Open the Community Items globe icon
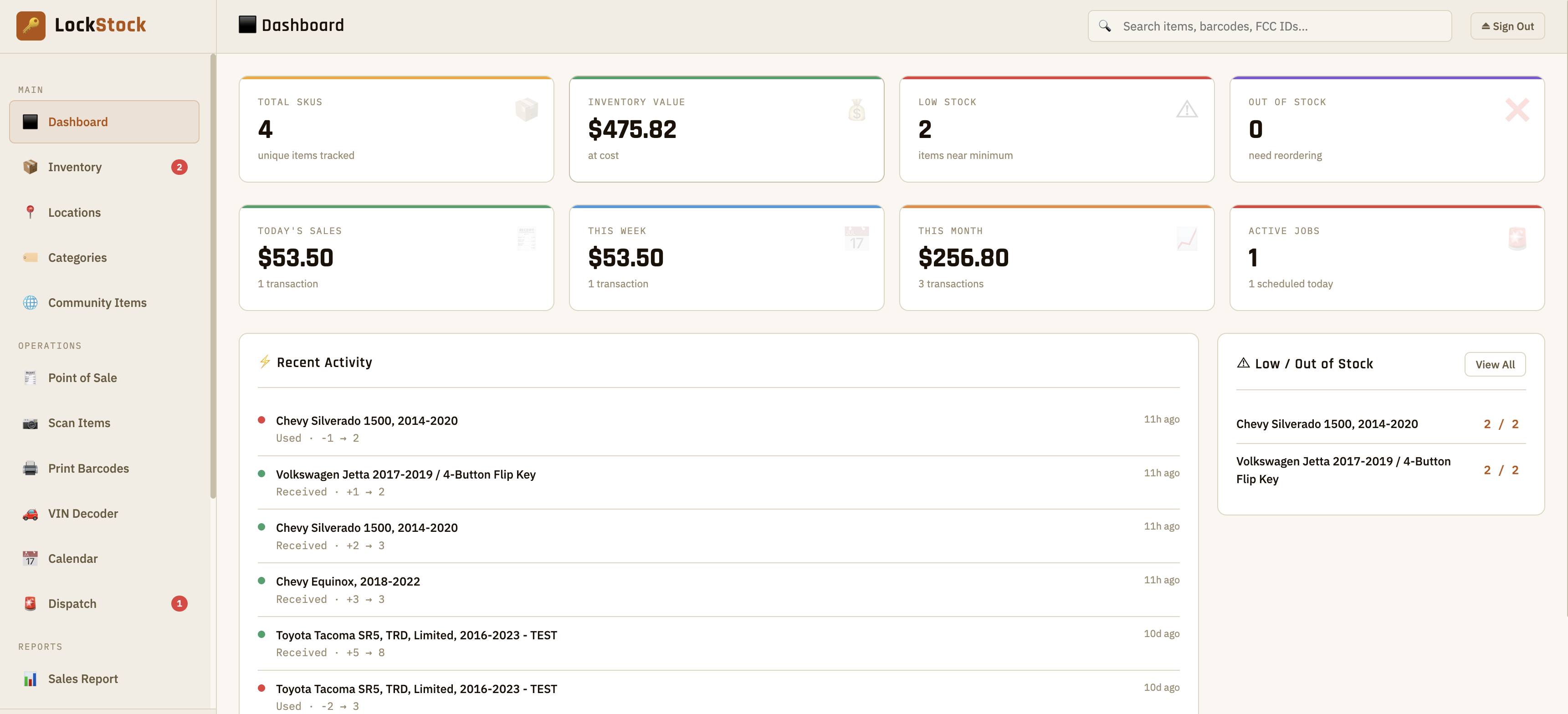The height and width of the screenshot is (714, 1568). [30, 302]
